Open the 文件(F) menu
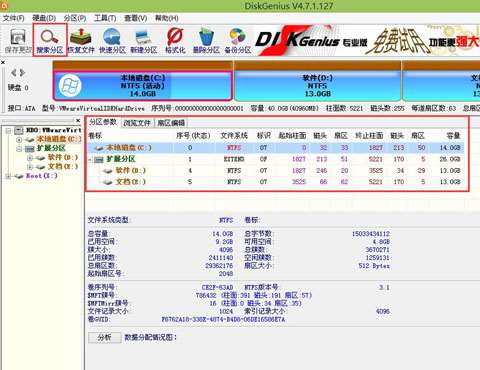Viewport: 480px width, 370px height. click(13, 18)
